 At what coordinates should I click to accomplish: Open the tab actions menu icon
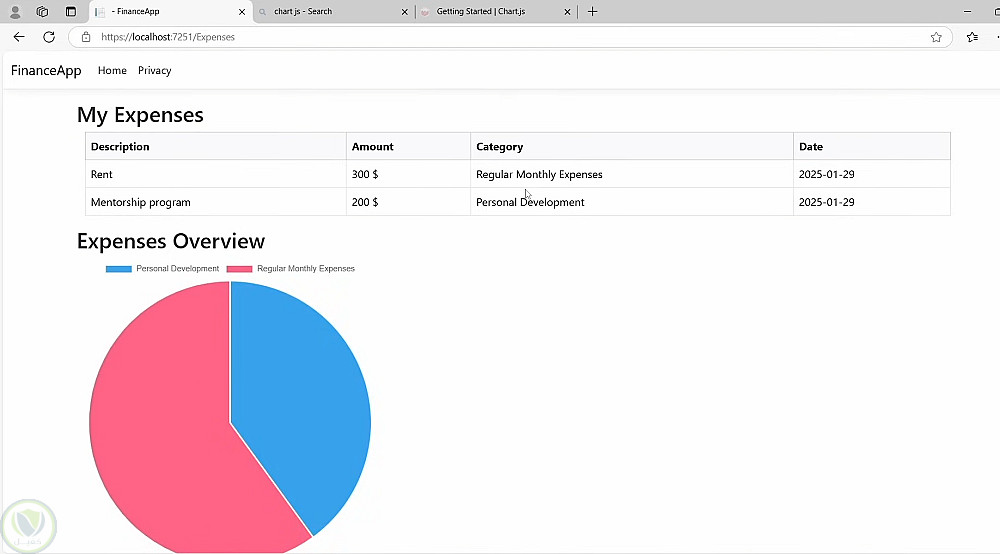pos(71,11)
